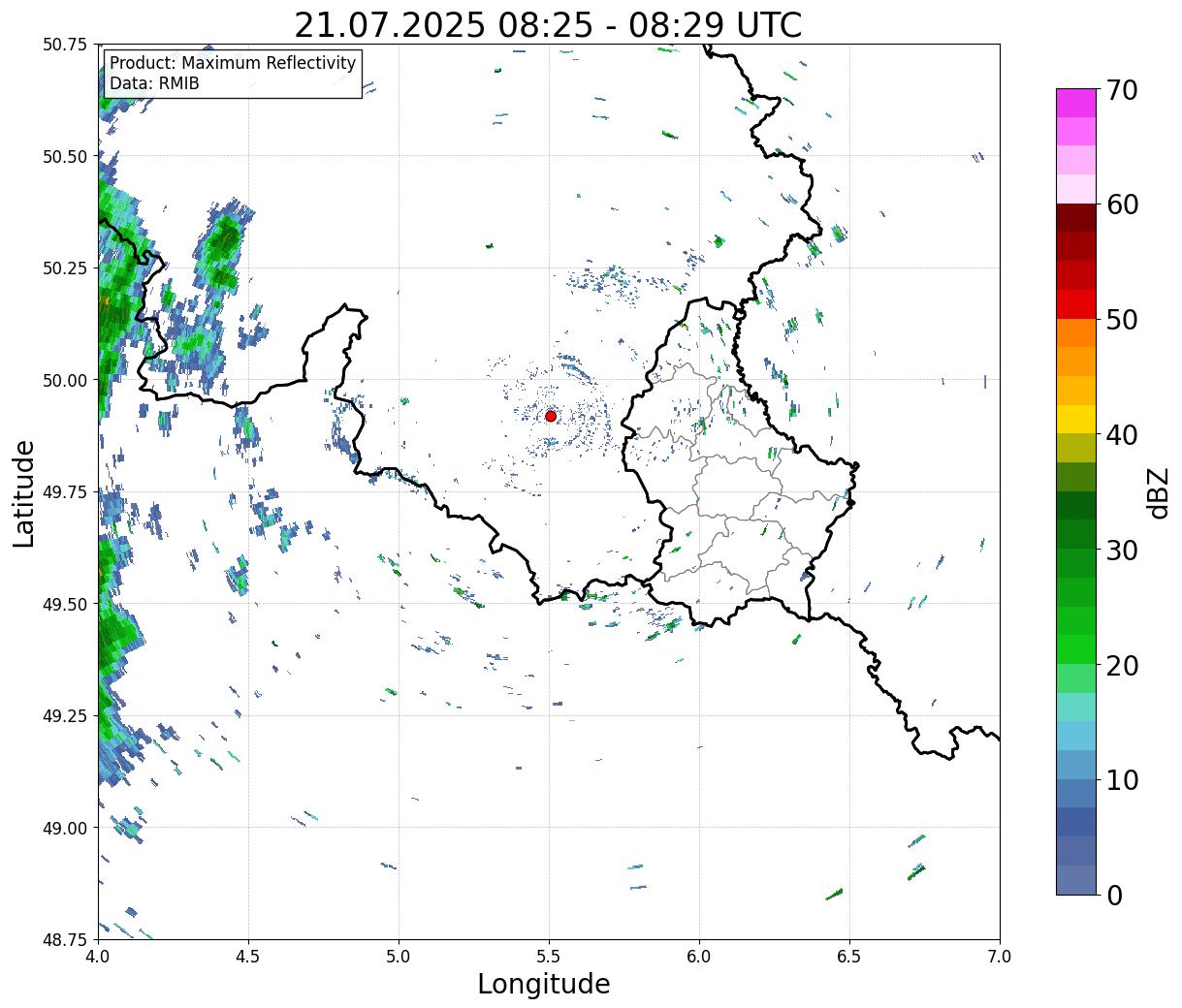
Task: Click the colorbar tick label 10
Action: 1123,780
